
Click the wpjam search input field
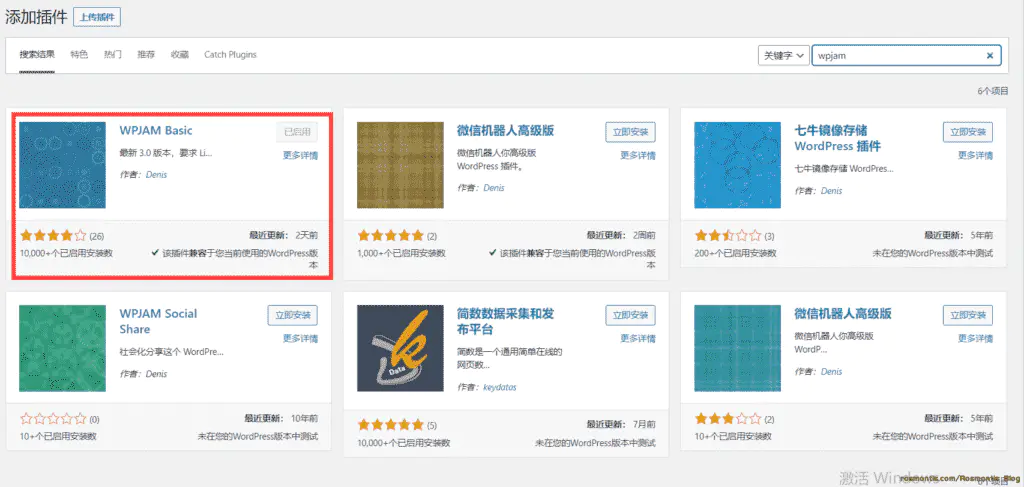coord(906,55)
